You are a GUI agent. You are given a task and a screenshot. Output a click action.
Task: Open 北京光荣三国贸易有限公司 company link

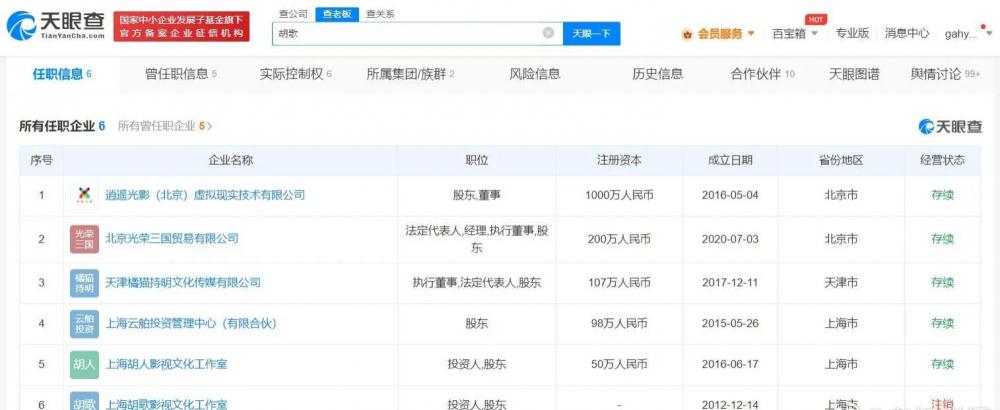(x=172, y=239)
